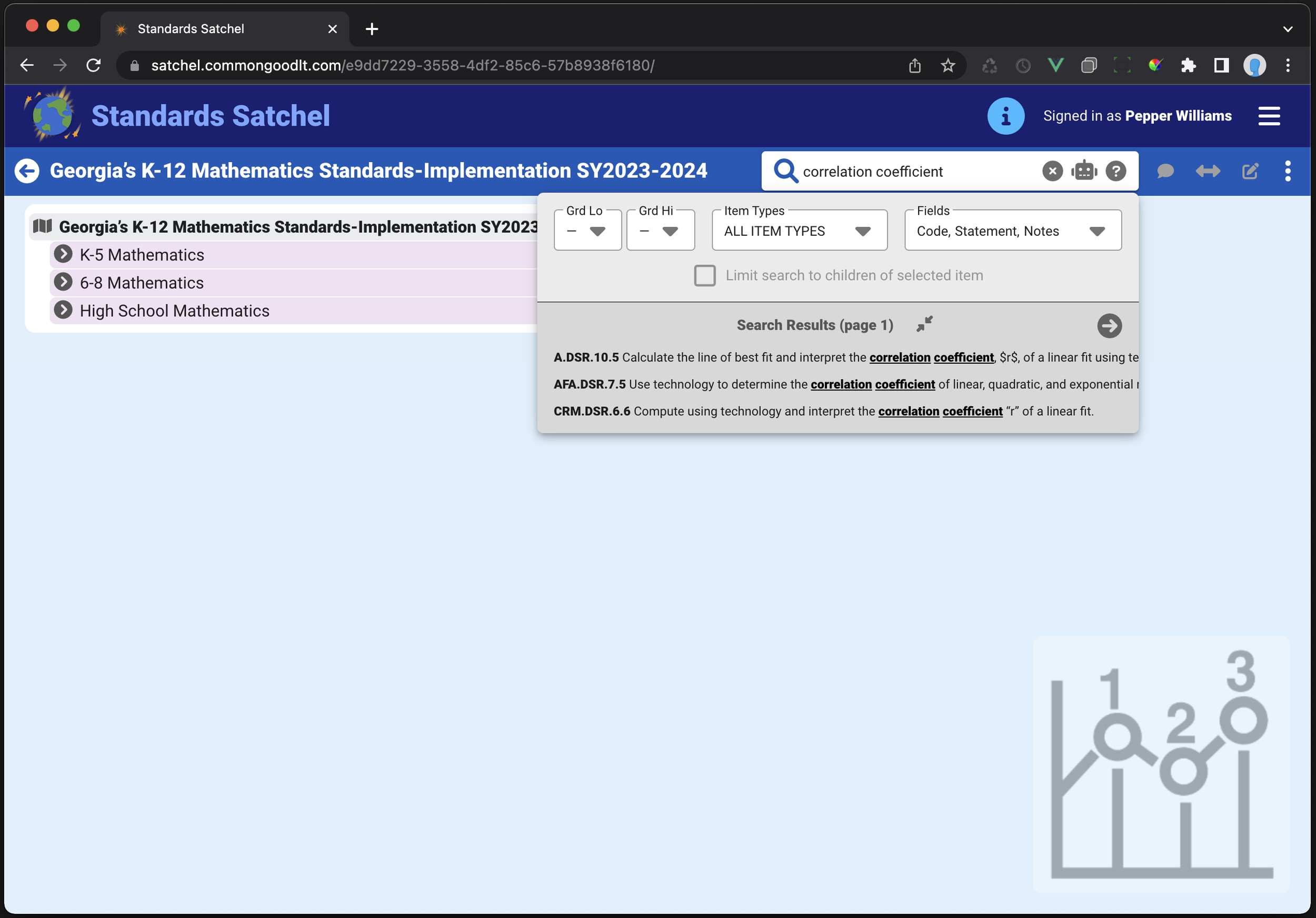Clear the search with the X icon

1052,171
